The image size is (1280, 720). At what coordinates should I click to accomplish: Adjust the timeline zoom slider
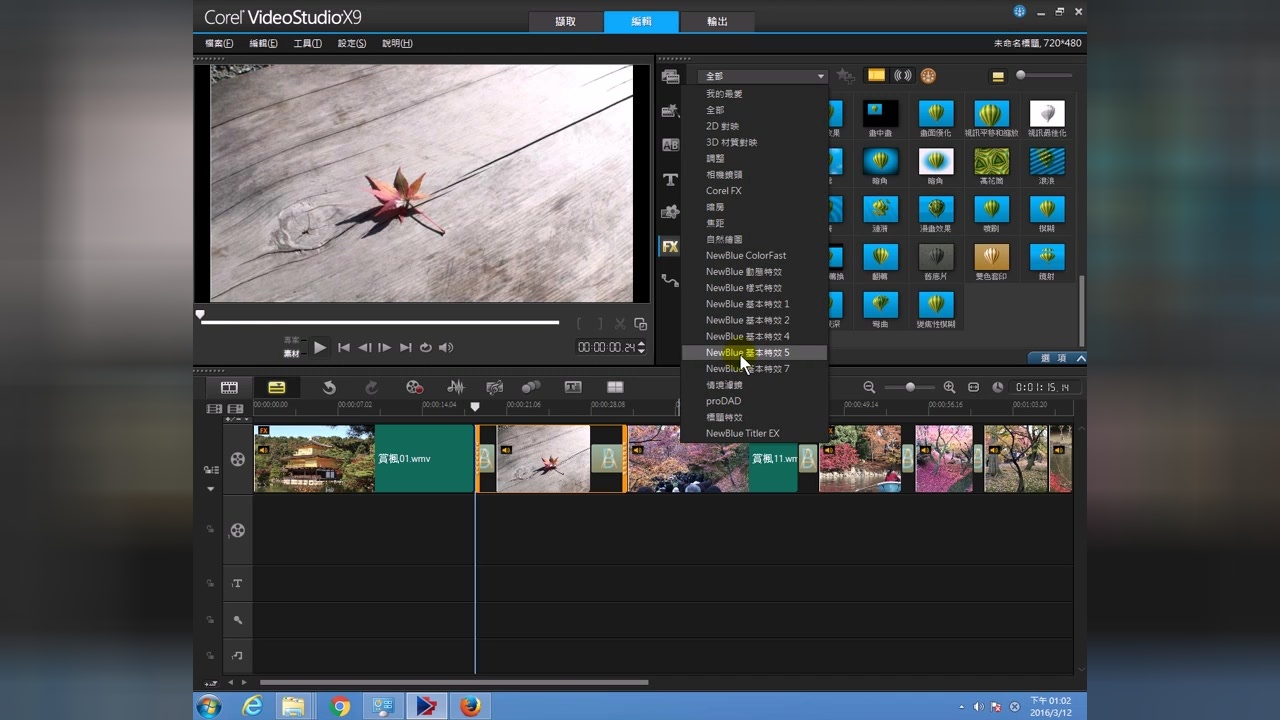[910, 387]
